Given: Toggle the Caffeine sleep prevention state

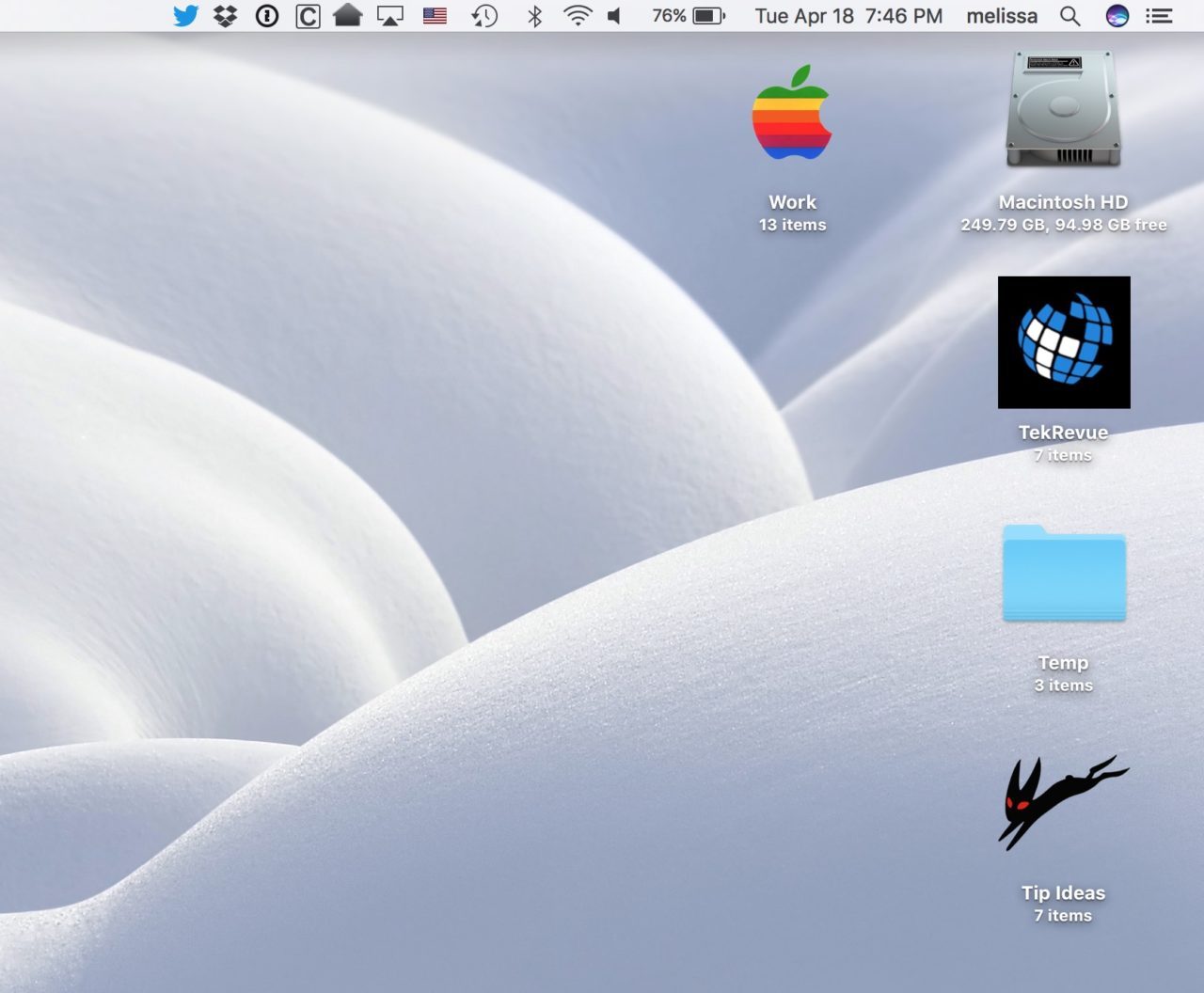Looking at the screenshot, I should (x=307, y=15).
